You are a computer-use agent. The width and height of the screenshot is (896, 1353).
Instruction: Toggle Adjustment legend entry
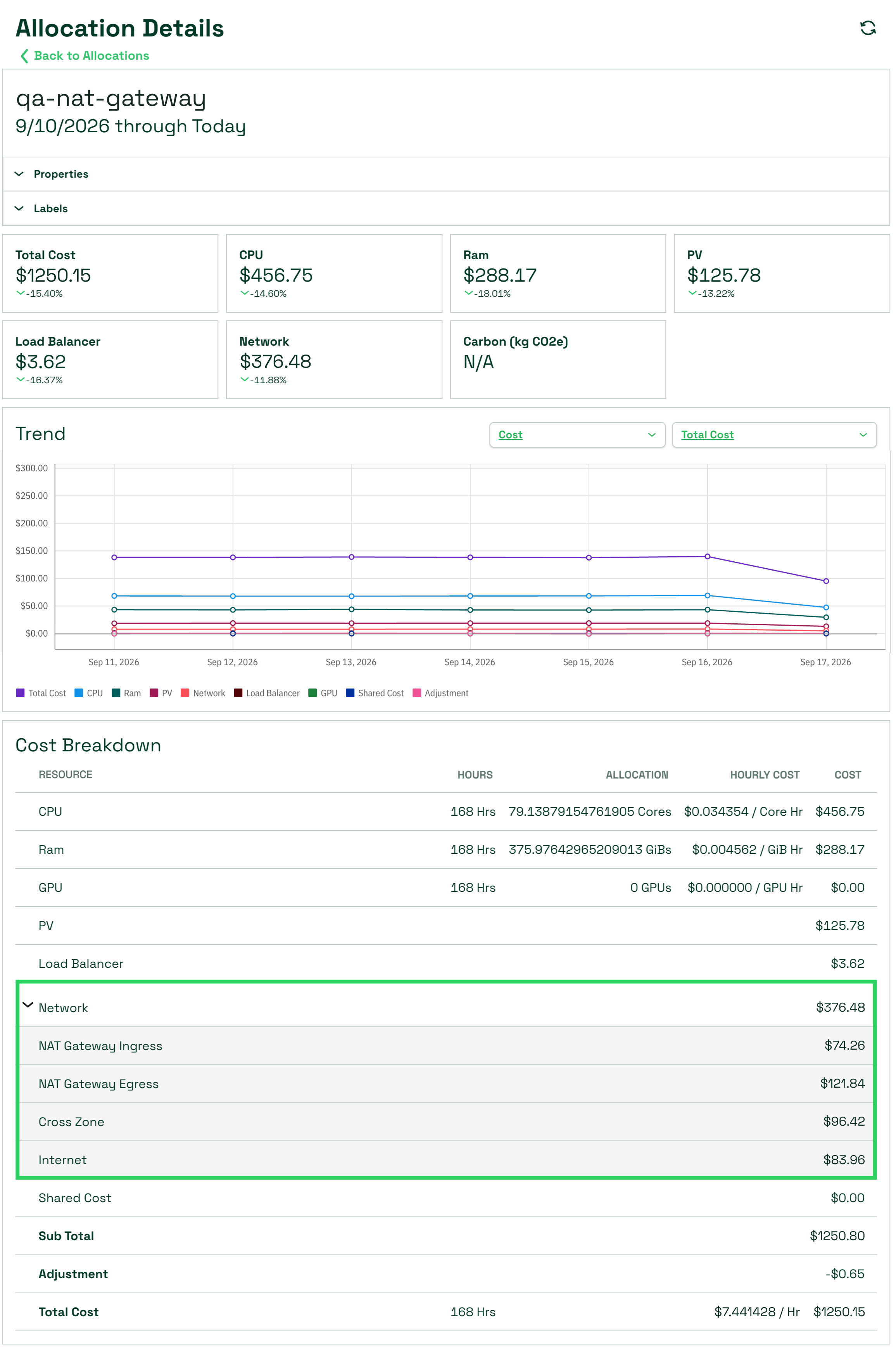point(440,693)
